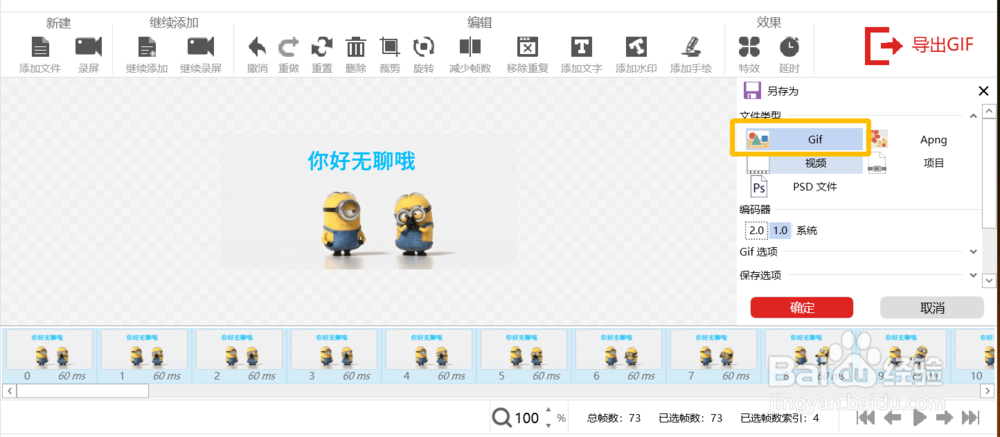Close the 另存为 panel
The image size is (1000, 437).
pyautogui.click(x=983, y=91)
